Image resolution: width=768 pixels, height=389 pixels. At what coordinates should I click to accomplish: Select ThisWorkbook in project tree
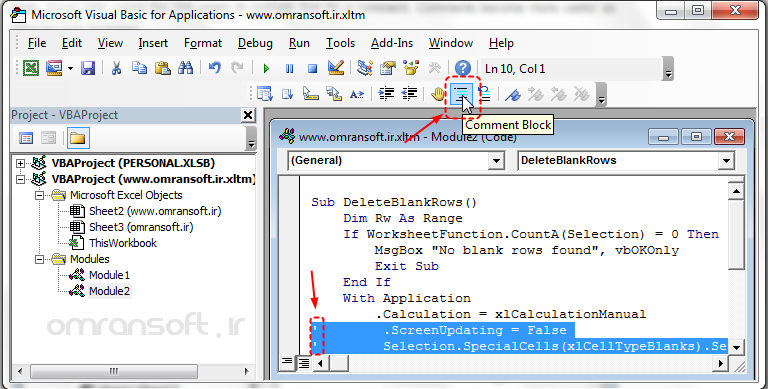tap(122, 243)
